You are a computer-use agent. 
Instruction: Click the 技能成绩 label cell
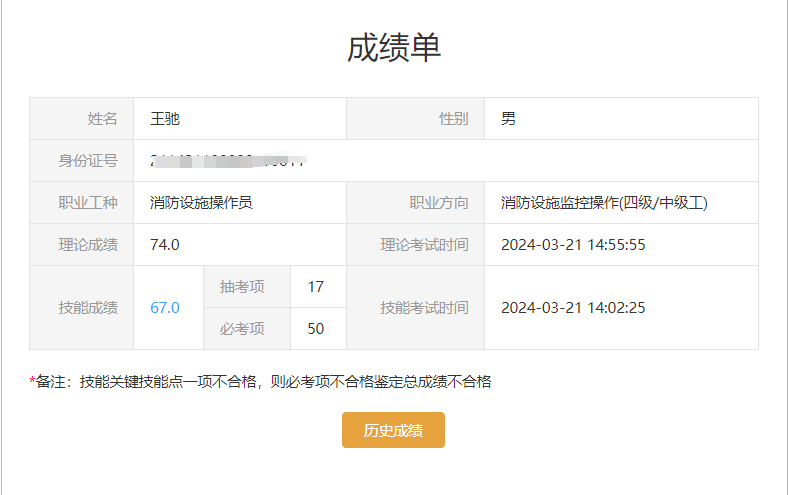coord(88,308)
